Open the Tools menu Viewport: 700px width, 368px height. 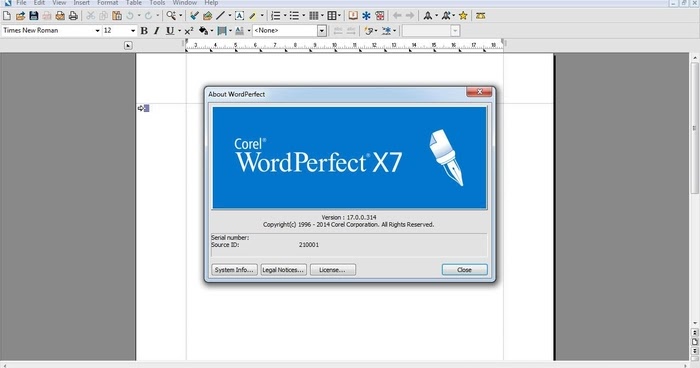[157, 3]
